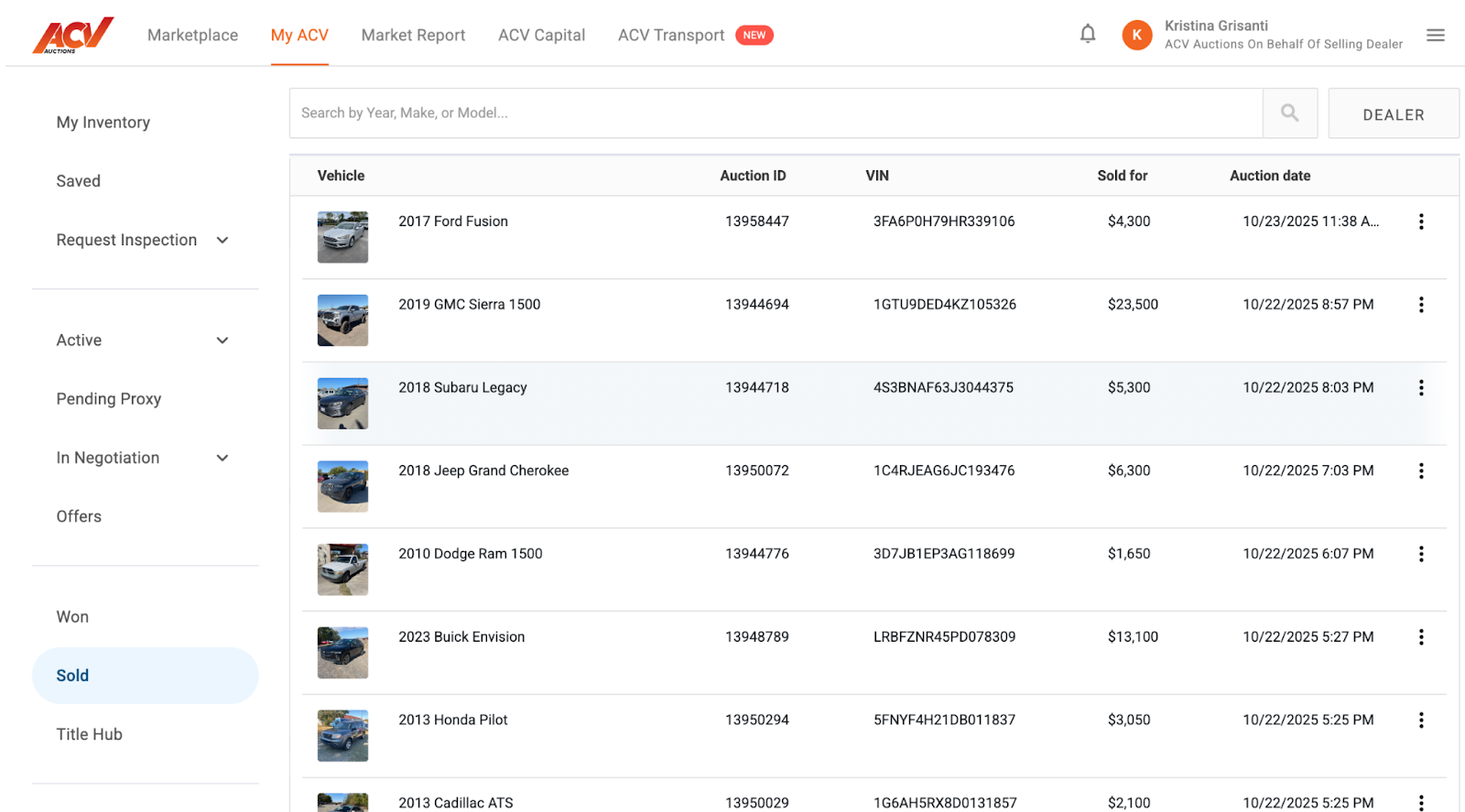Go to the Marketplace tab
1465x812 pixels.
[x=192, y=35]
